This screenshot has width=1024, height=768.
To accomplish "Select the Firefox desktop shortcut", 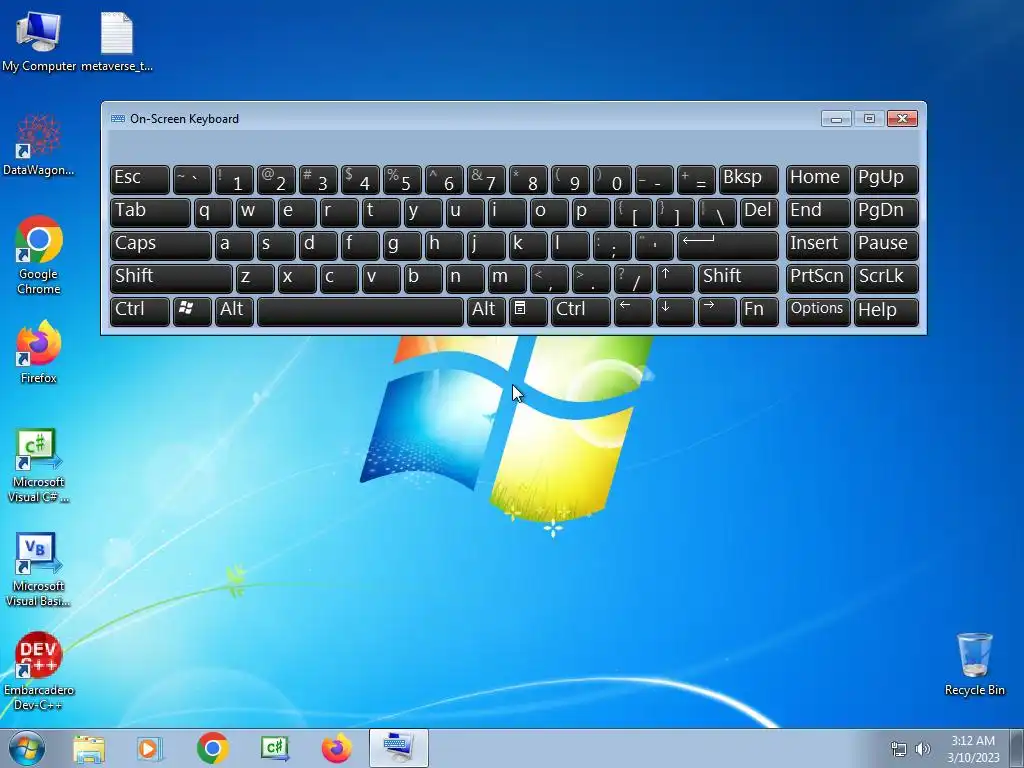I will (x=39, y=353).
